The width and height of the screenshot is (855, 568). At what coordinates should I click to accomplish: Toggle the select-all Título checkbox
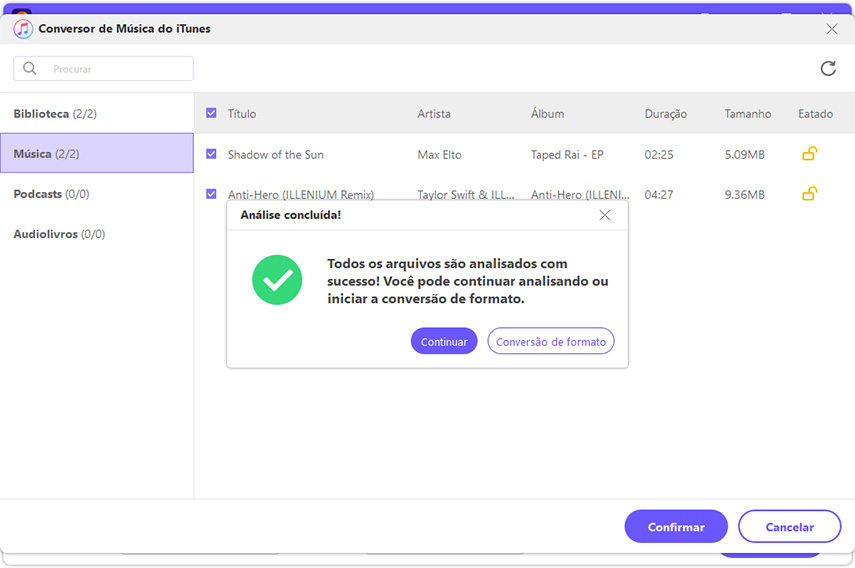coord(211,113)
